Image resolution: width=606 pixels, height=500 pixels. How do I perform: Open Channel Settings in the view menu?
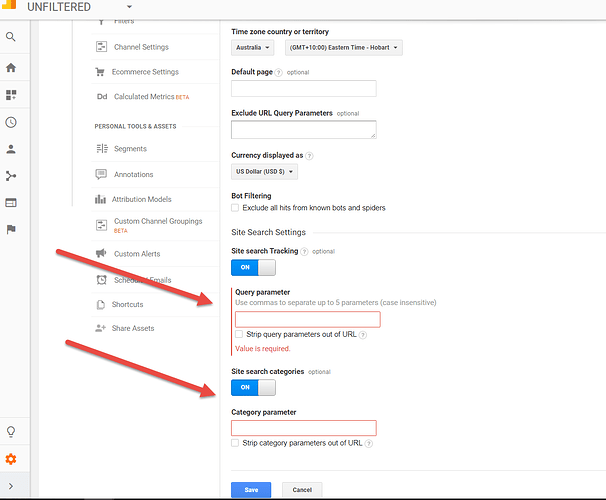(140, 47)
